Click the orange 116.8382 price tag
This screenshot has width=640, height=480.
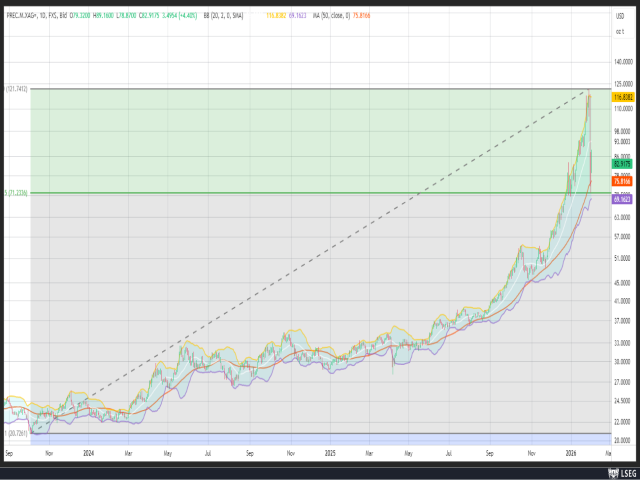pyautogui.click(x=622, y=97)
